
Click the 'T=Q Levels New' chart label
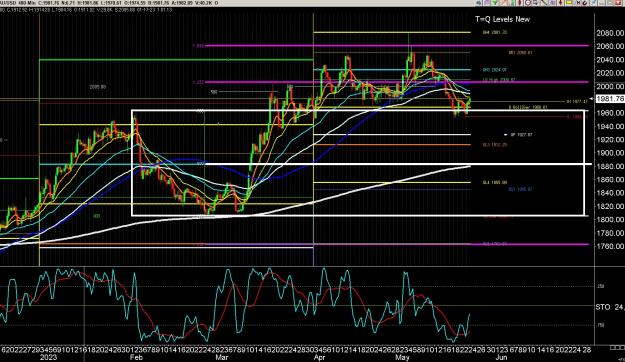[503, 19]
